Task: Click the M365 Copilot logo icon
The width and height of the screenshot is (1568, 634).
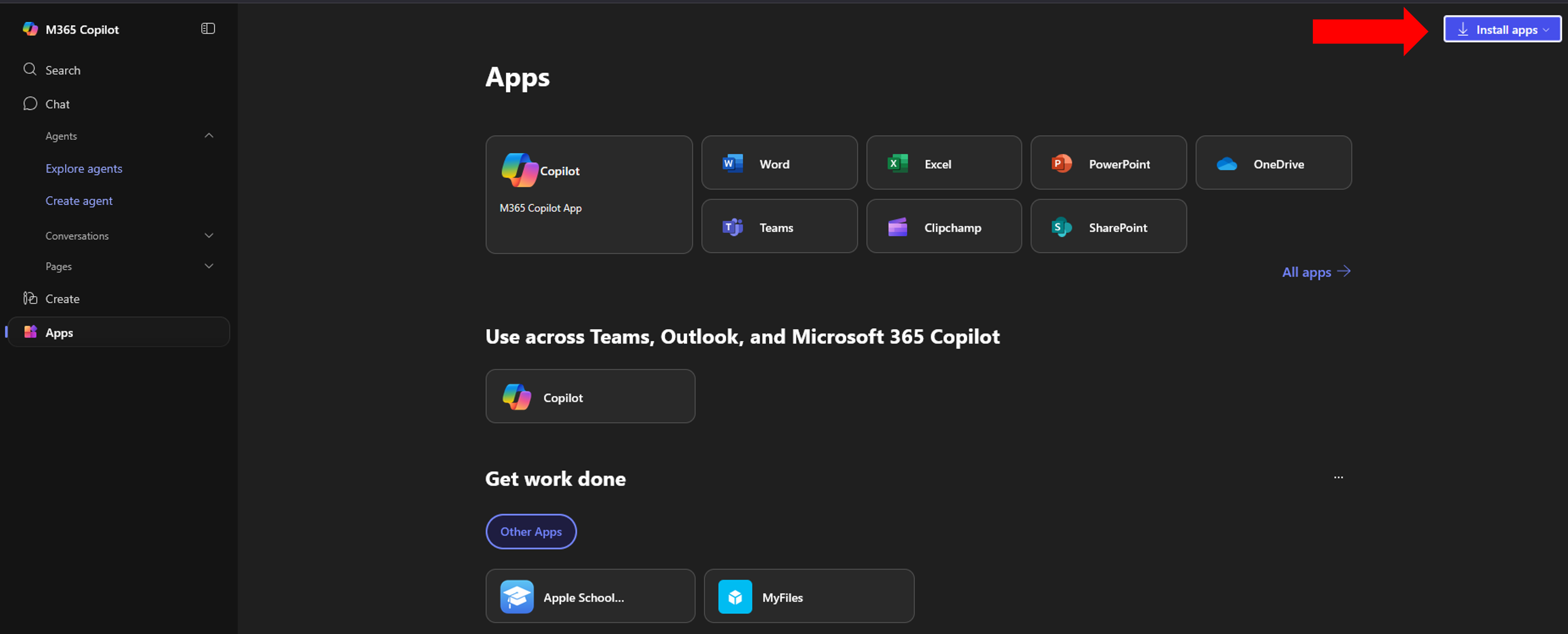Action: (x=30, y=29)
